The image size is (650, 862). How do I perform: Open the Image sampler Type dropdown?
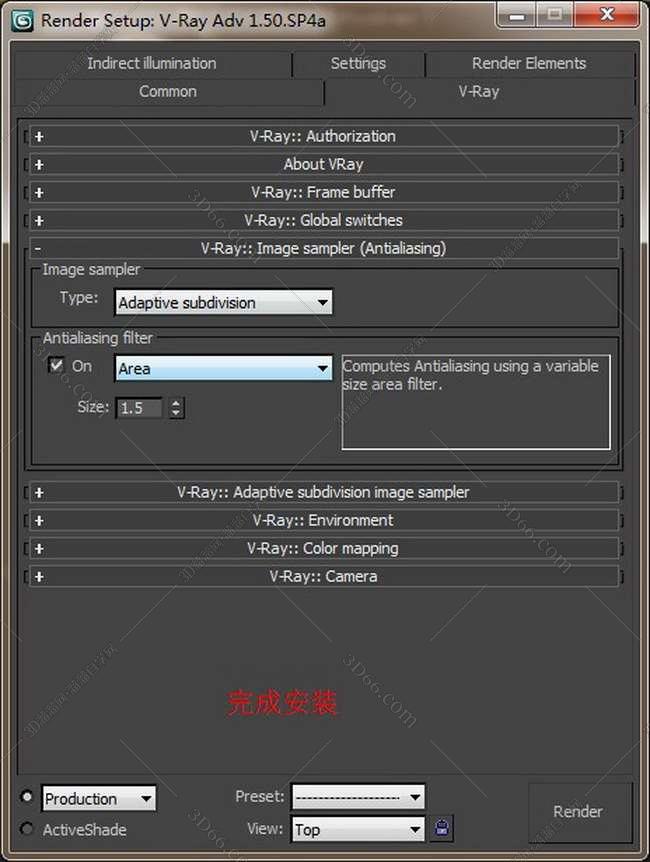(223, 302)
